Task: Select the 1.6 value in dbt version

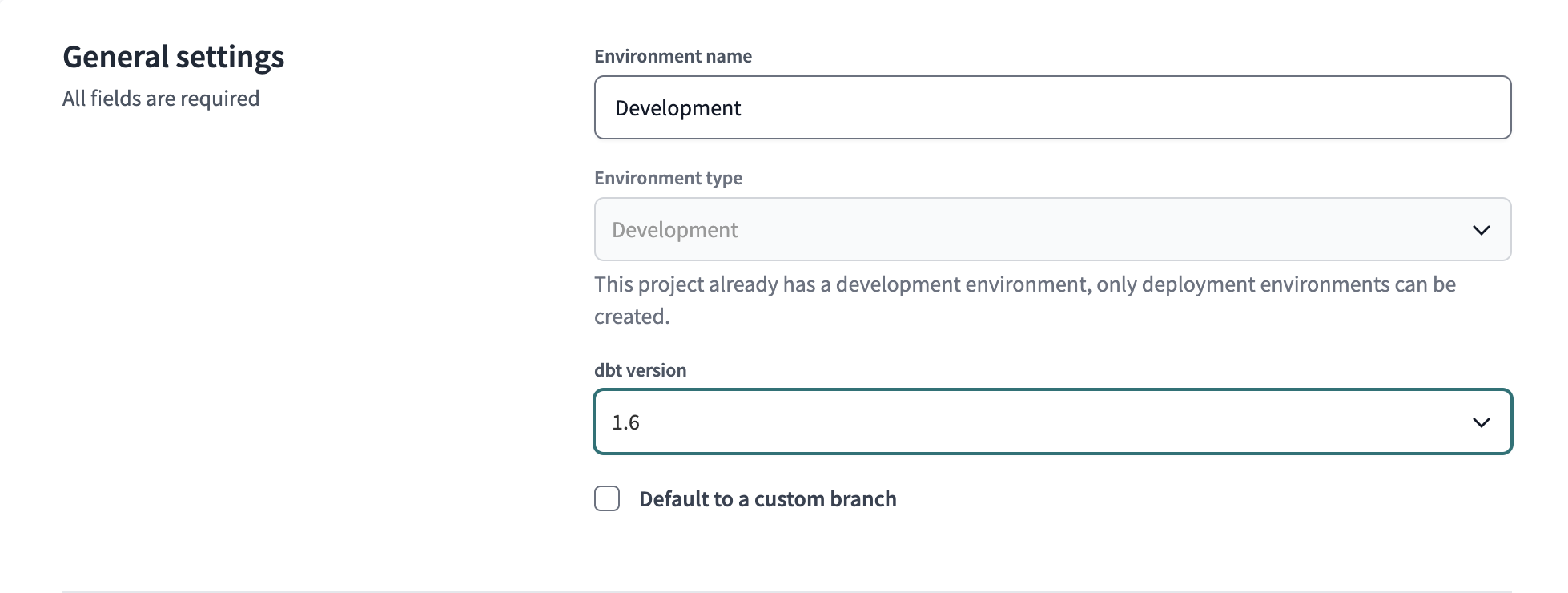Action: (x=625, y=422)
